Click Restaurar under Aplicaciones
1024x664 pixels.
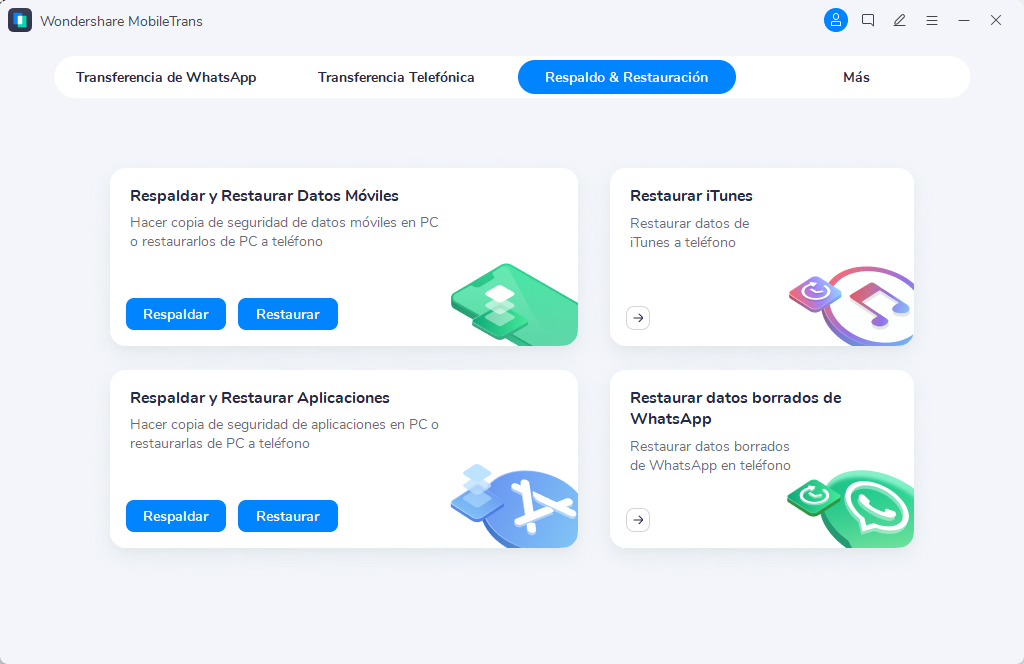(x=288, y=516)
